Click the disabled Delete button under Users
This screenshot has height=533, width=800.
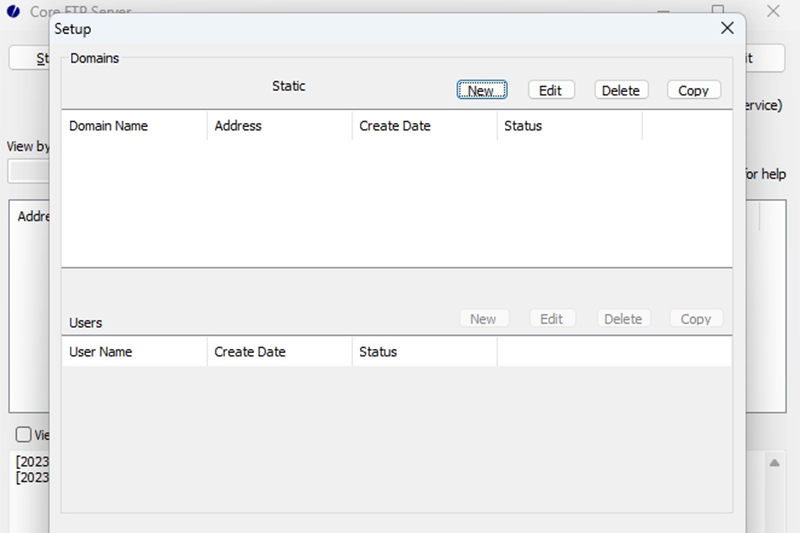(623, 319)
